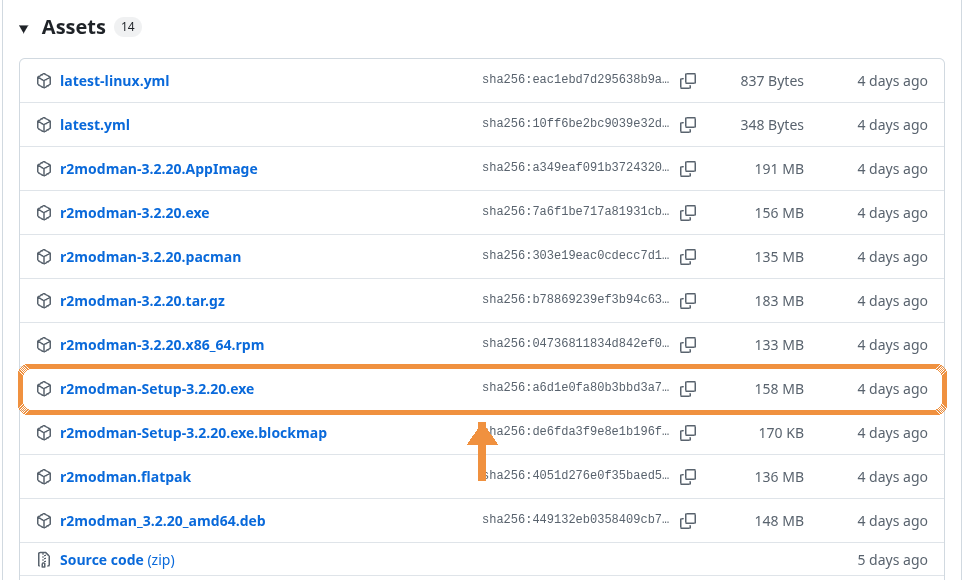970x580 pixels.
Task: Copy sha256 hash for r2modman-3.2.20.tar.gz
Action: point(688,301)
